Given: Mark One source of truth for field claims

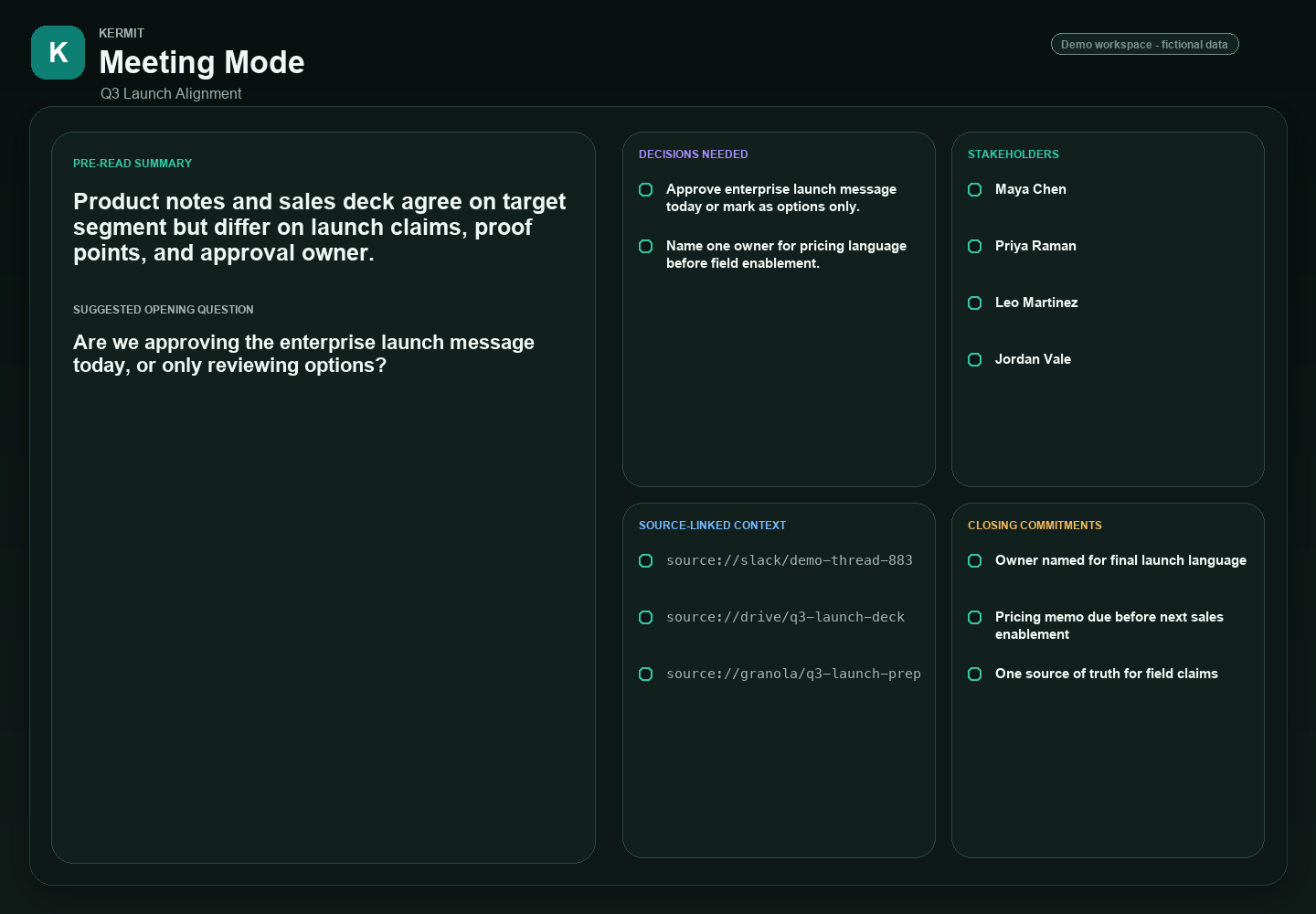Looking at the screenshot, I should 974,674.
